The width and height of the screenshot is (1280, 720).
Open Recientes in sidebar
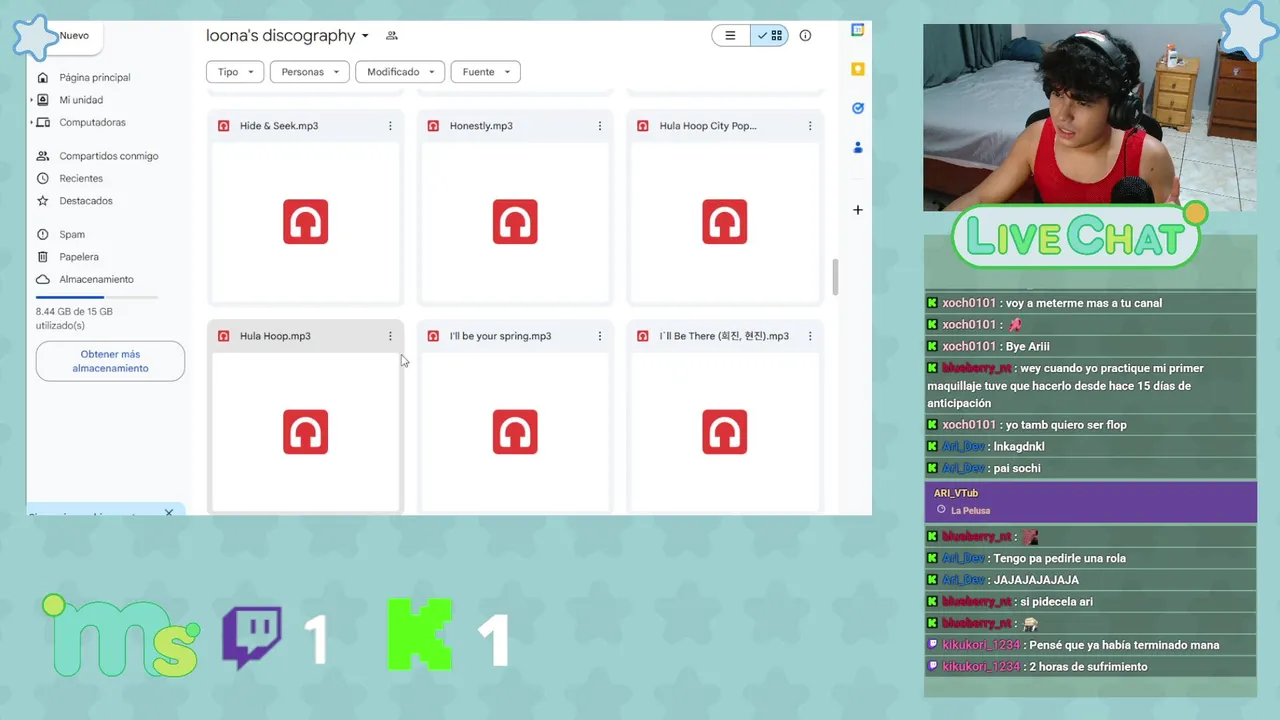tap(81, 178)
